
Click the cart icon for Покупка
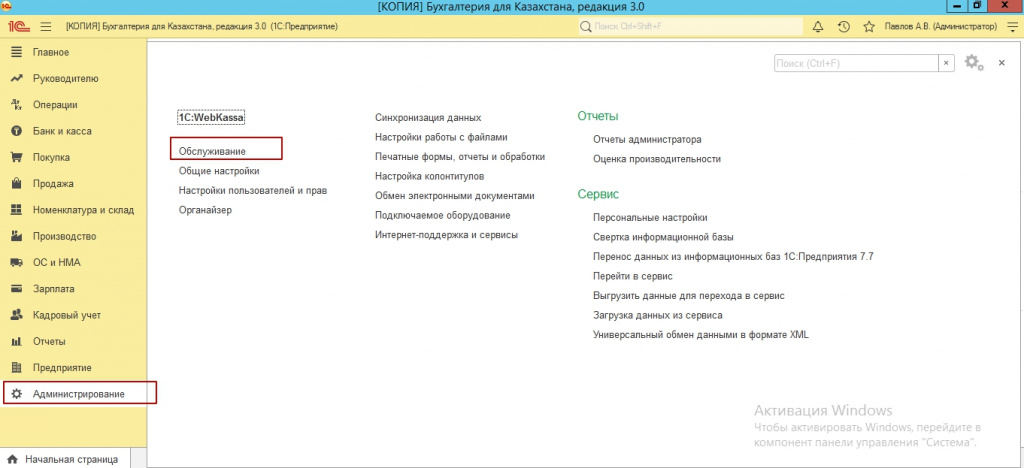pyautogui.click(x=16, y=157)
